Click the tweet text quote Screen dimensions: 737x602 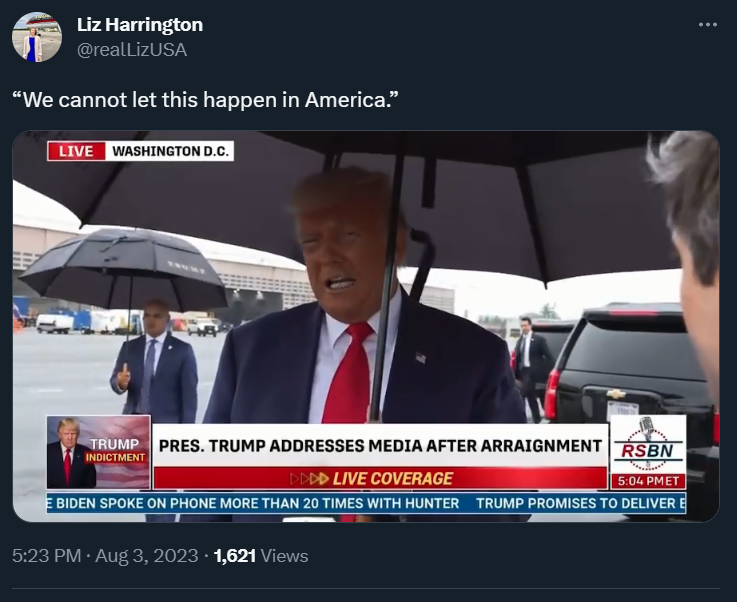coord(205,100)
